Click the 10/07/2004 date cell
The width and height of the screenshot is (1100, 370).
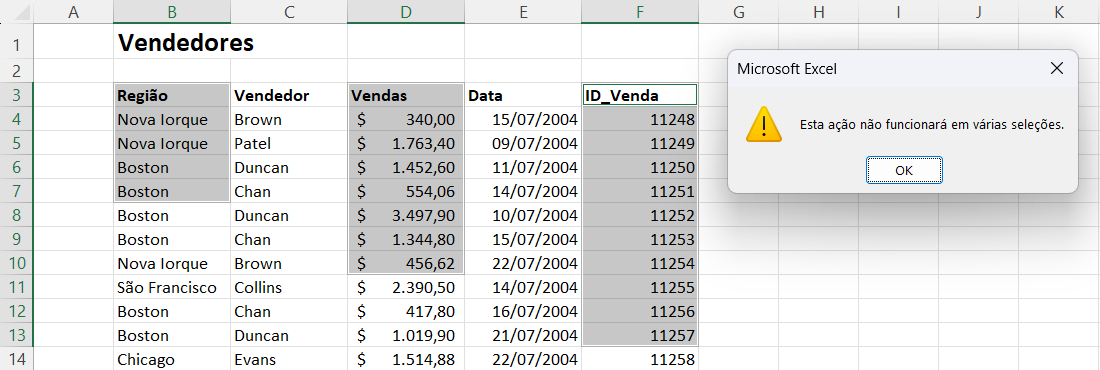[523, 216]
